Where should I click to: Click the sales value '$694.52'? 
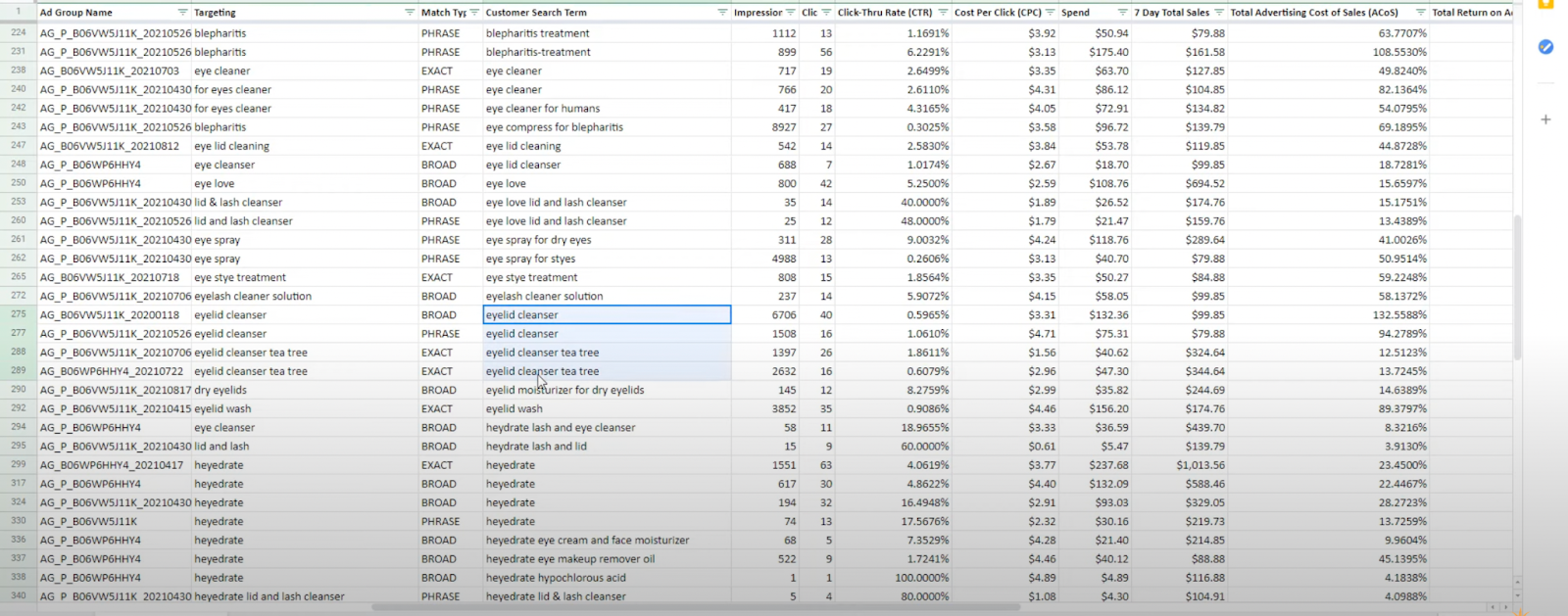[1204, 183]
